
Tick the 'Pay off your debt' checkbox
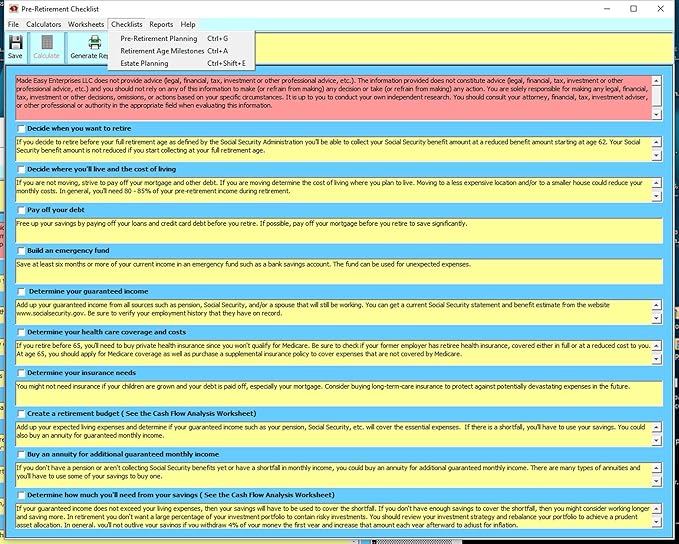(21, 210)
